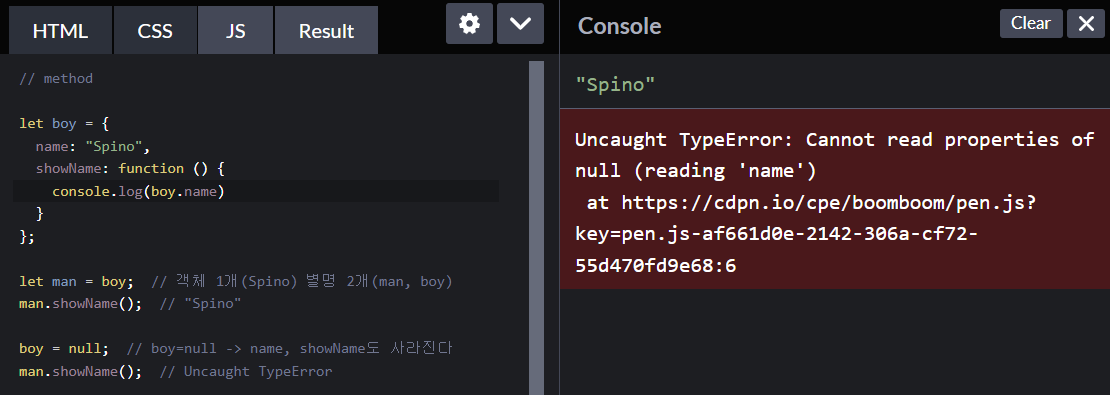Viewport: 1110px width, 395px height.
Task: Expand the chevron-down view options menu
Action: [520, 24]
